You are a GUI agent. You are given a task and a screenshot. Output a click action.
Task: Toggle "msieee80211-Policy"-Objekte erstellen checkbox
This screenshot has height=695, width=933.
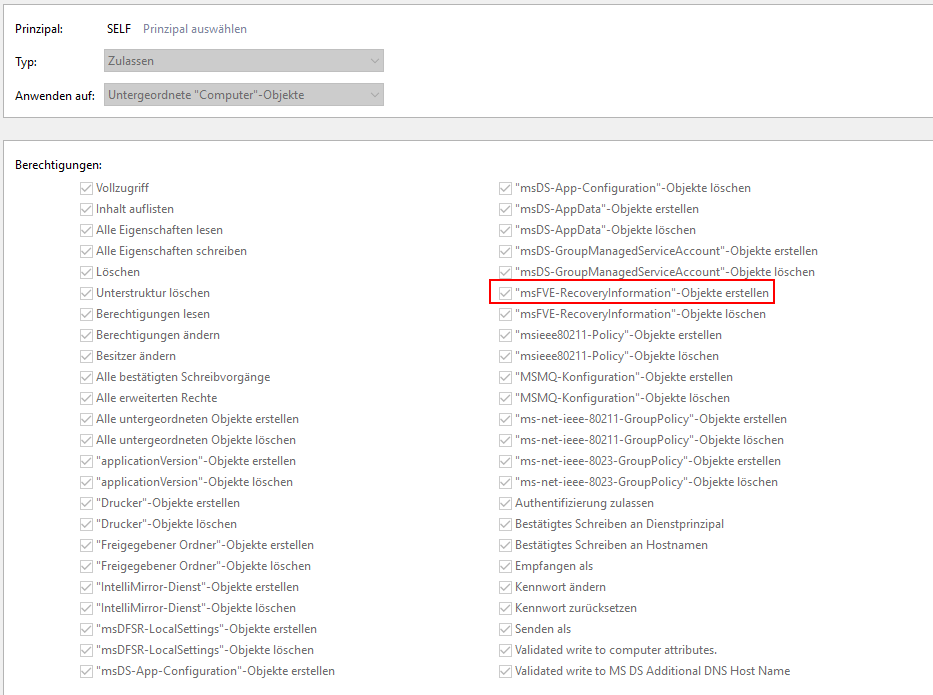pos(505,335)
